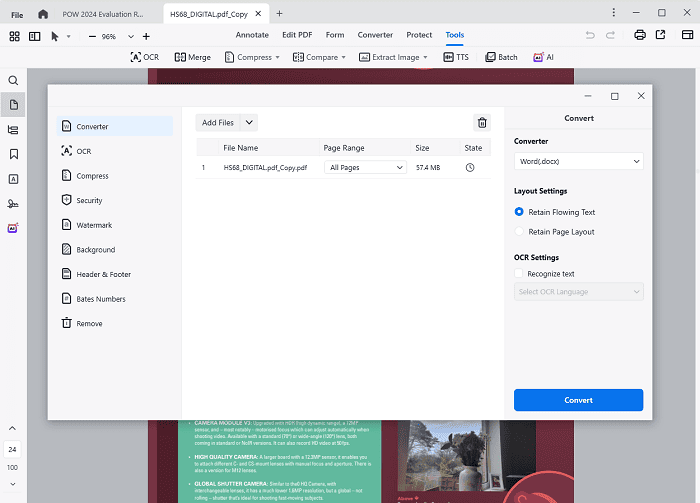Click the TTS tool icon
The image size is (700, 503).
tap(455, 57)
